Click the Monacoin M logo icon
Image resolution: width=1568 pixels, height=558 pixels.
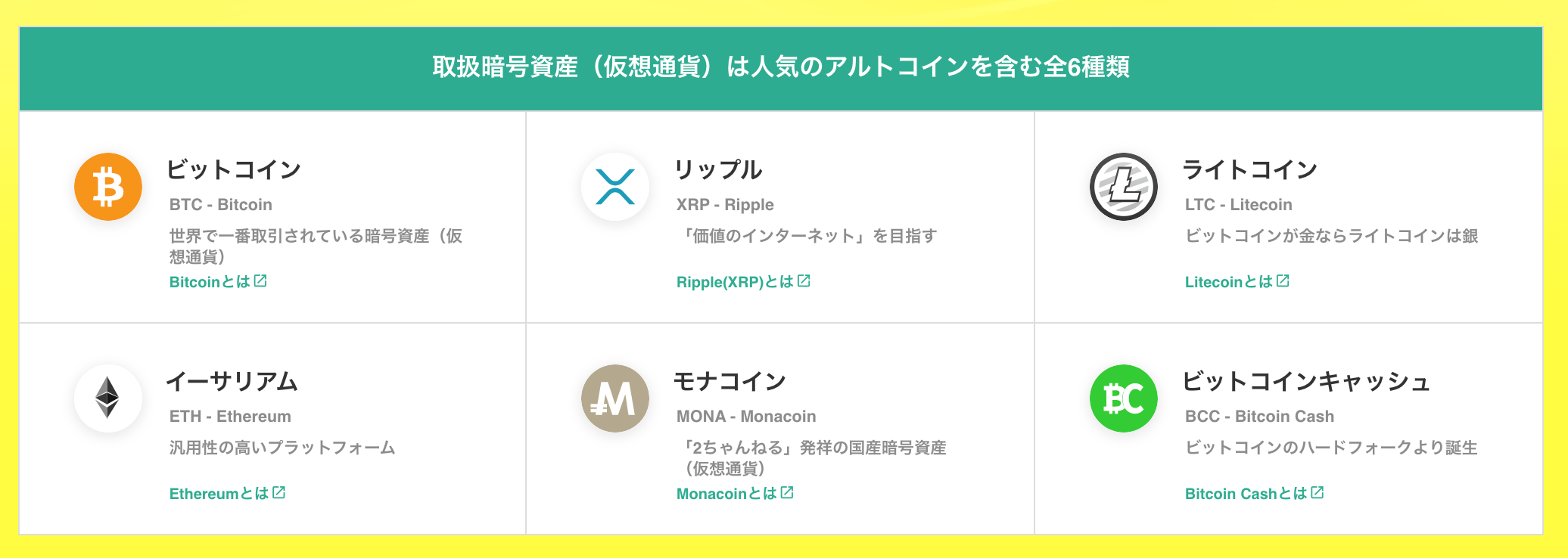(x=614, y=398)
